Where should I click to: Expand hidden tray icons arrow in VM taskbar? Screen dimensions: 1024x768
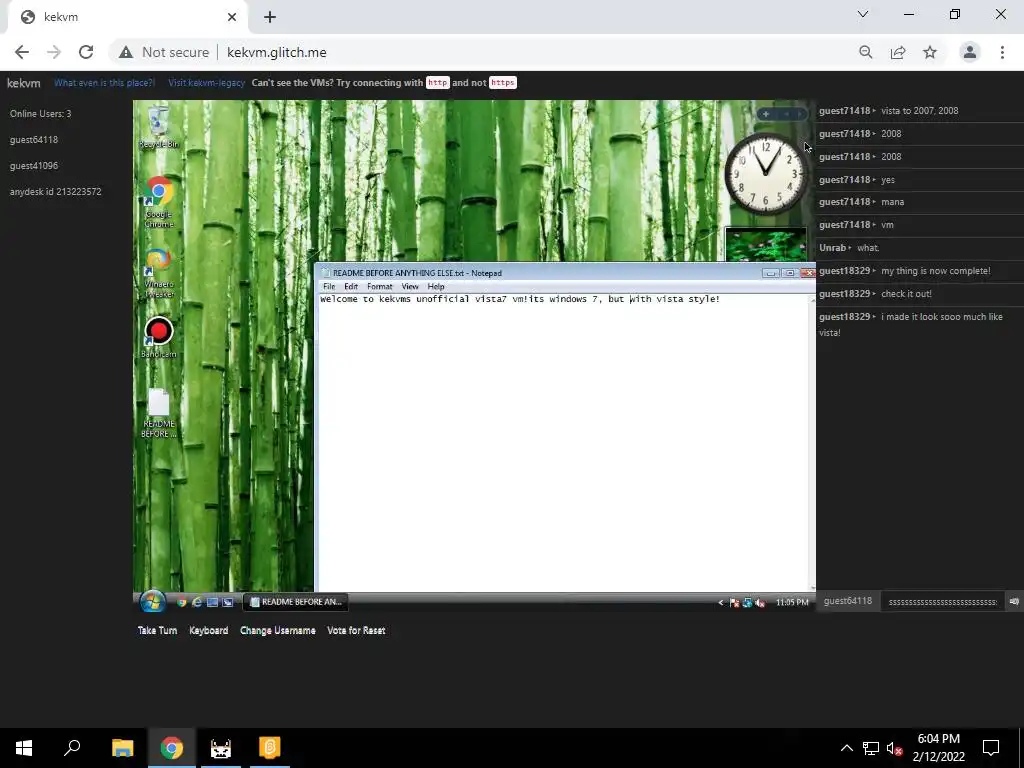pos(720,602)
